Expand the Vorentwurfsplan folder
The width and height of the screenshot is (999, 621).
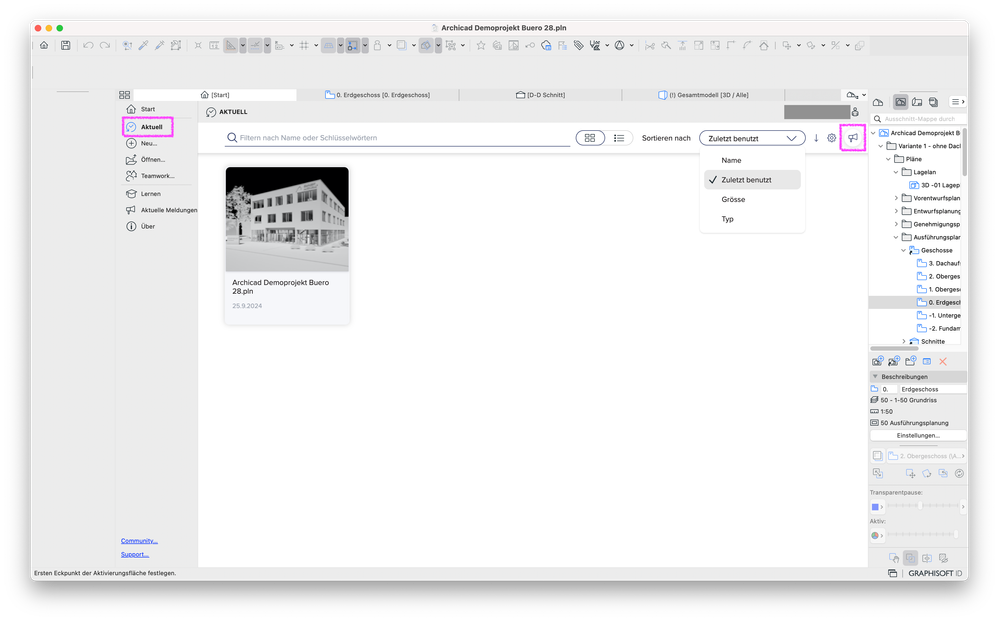click(896, 198)
